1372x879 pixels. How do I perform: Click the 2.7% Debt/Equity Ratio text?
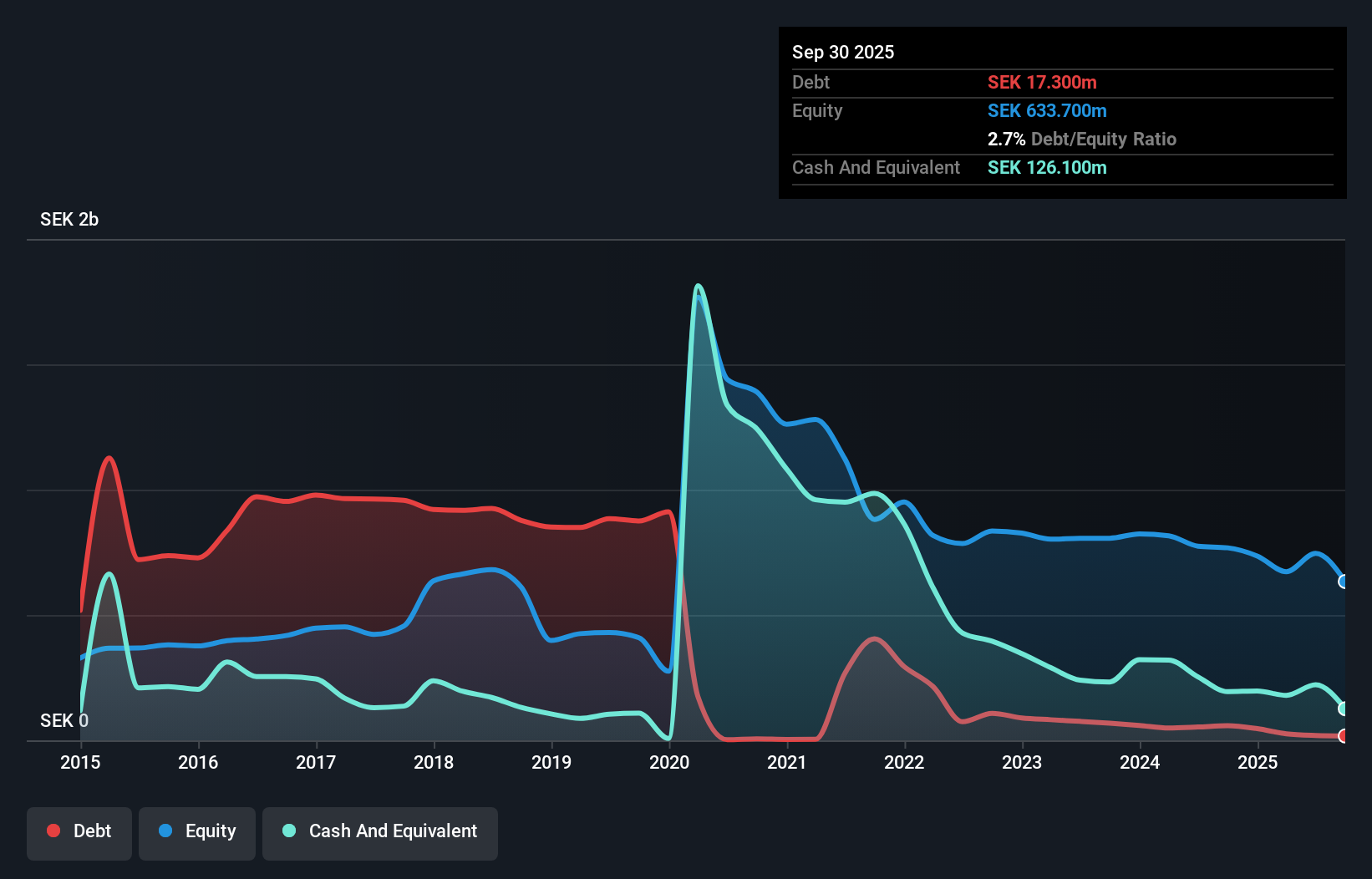coord(1082,139)
